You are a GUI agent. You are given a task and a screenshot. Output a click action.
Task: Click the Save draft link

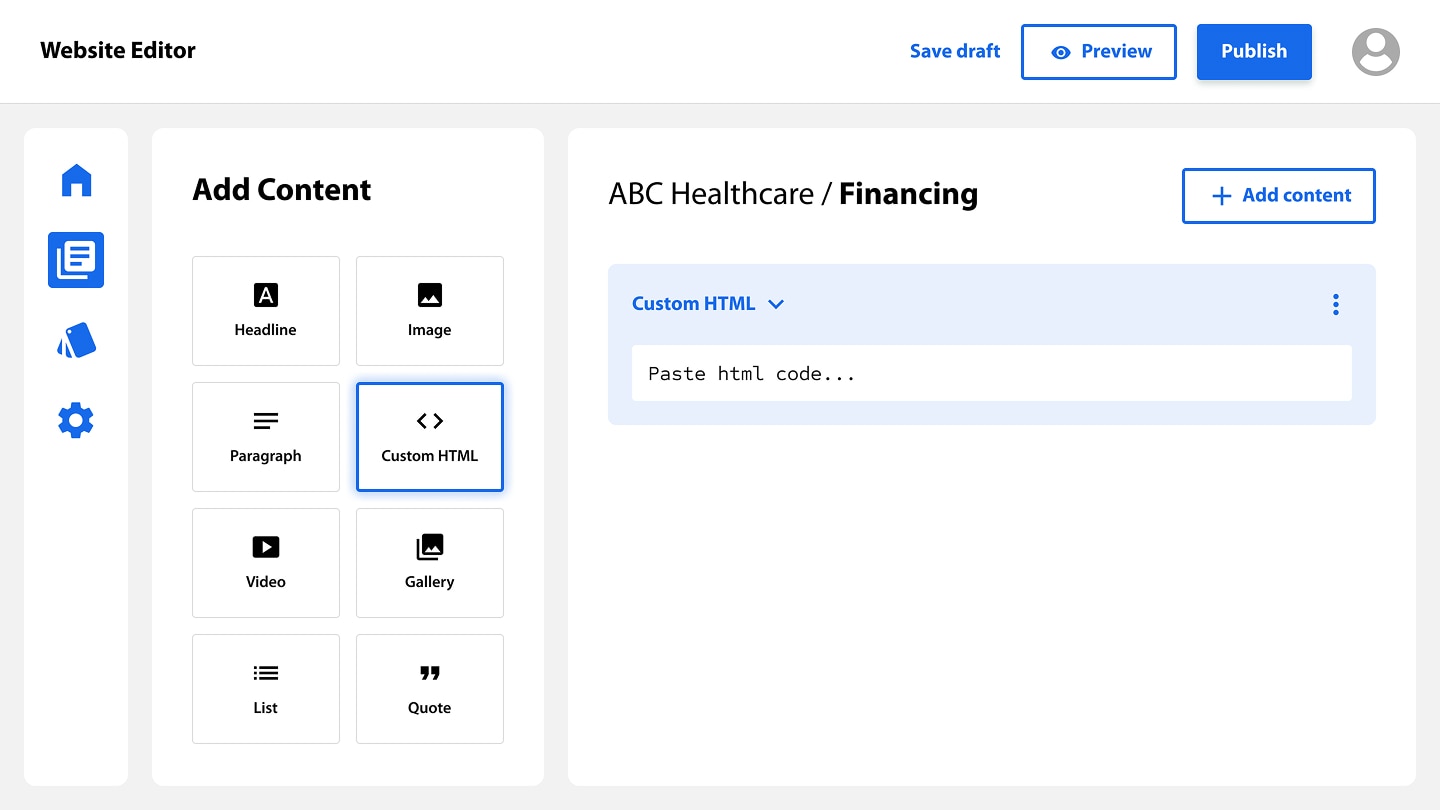(x=954, y=52)
